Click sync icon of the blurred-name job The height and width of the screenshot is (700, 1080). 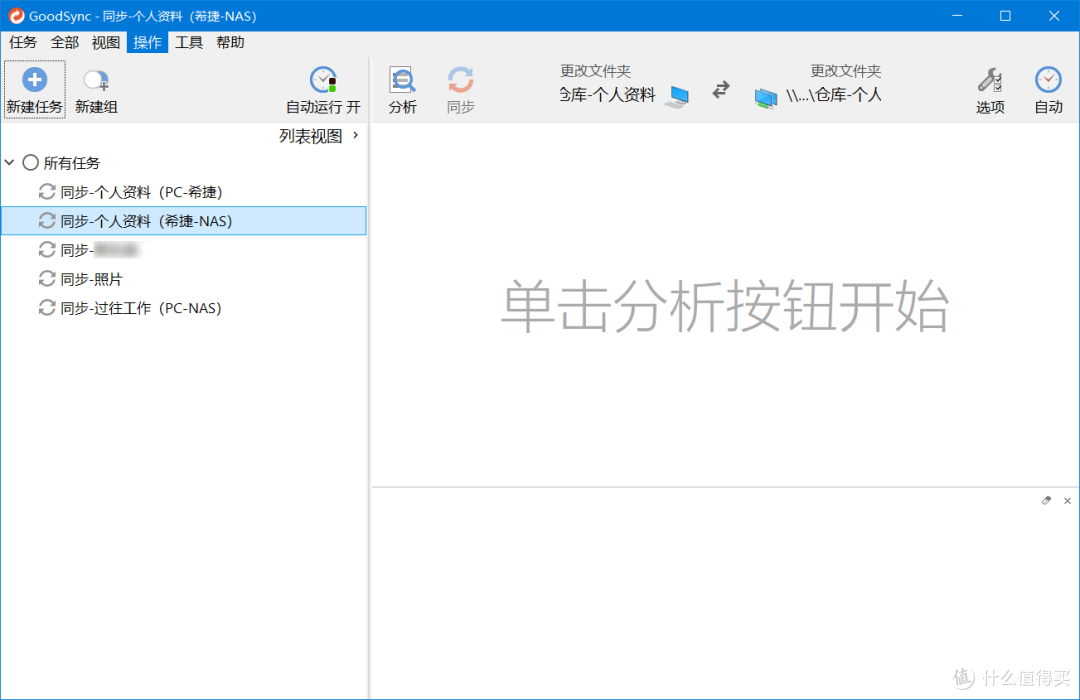[x=47, y=249]
